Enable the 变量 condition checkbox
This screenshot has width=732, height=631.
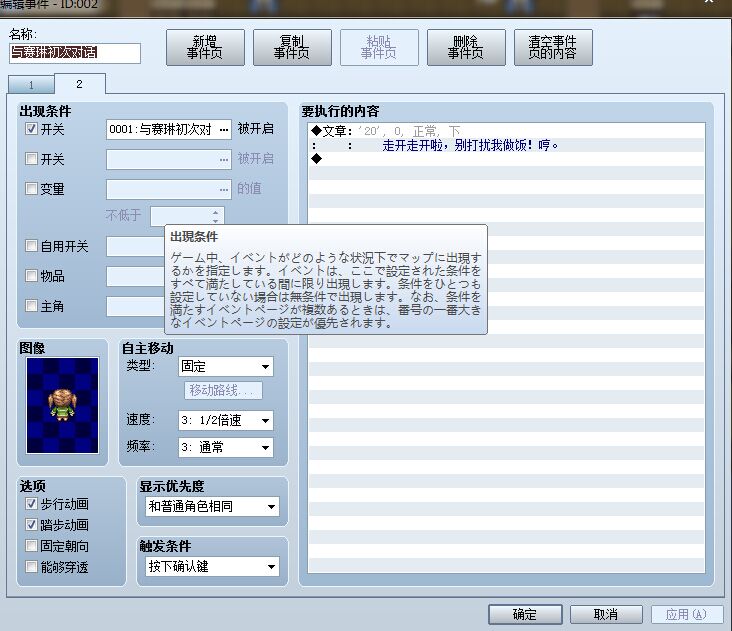tap(31, 189)
